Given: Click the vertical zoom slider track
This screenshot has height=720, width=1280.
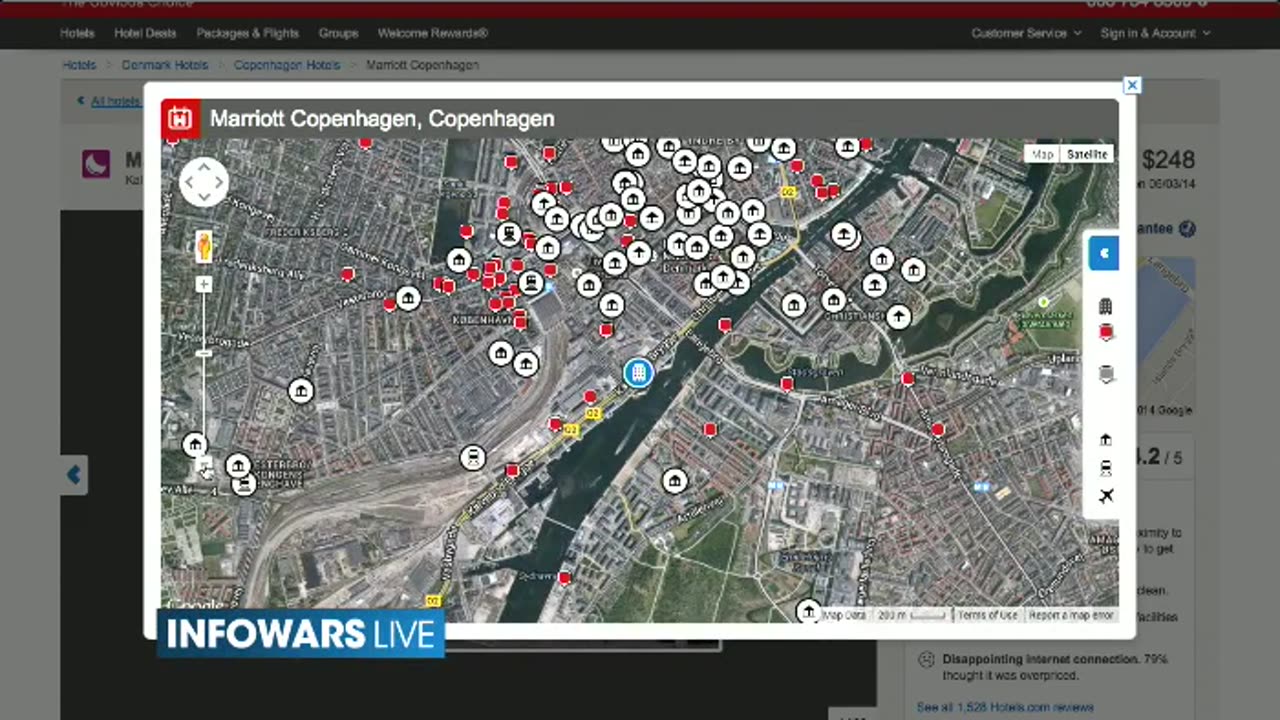Looking at the screenshot, I should pos(204,375).
